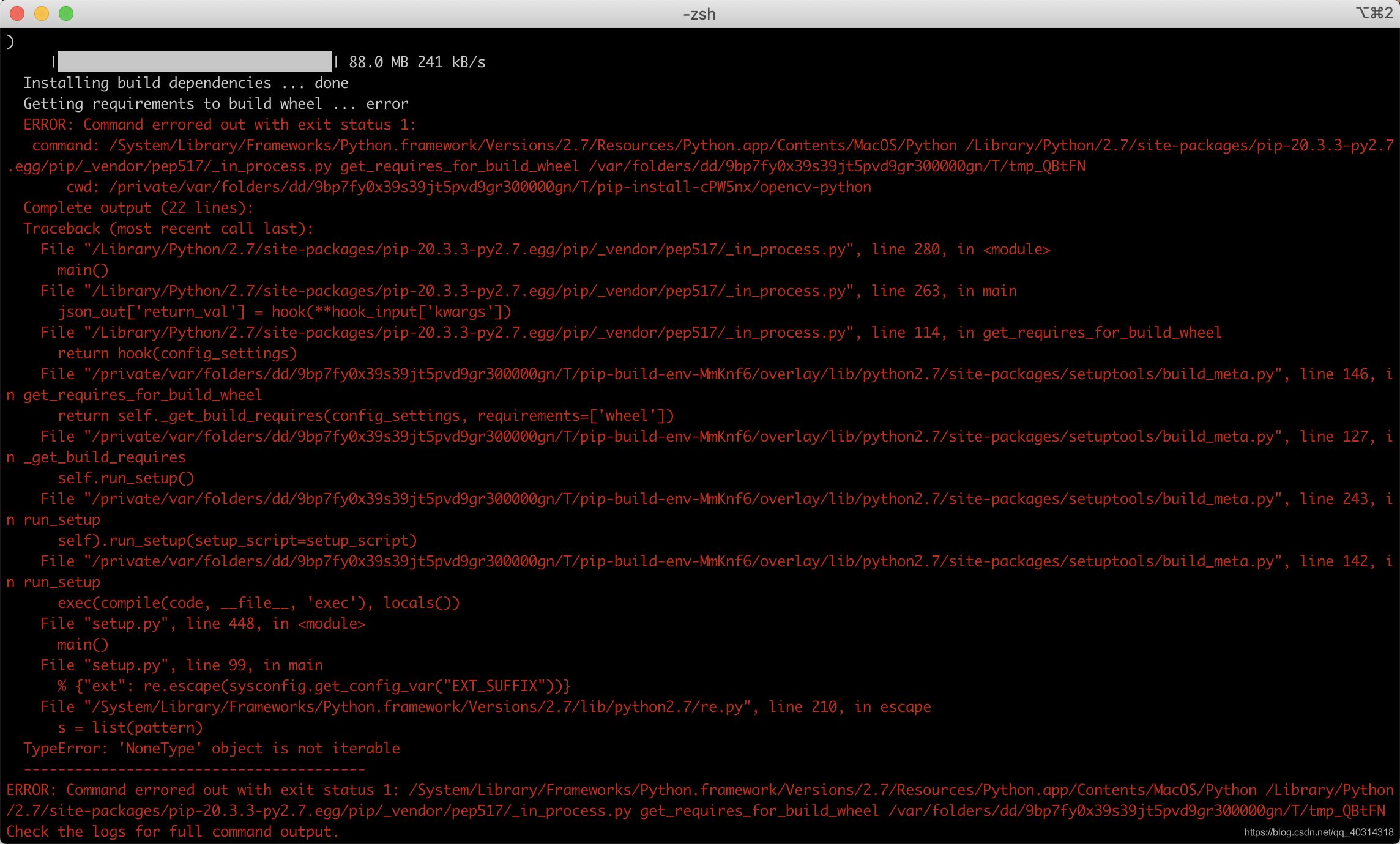This screenshot has height=844, width=1400.
Task: Click 'Getting requirements to build wheel ... error' line
Action: [x=216, y=104]
